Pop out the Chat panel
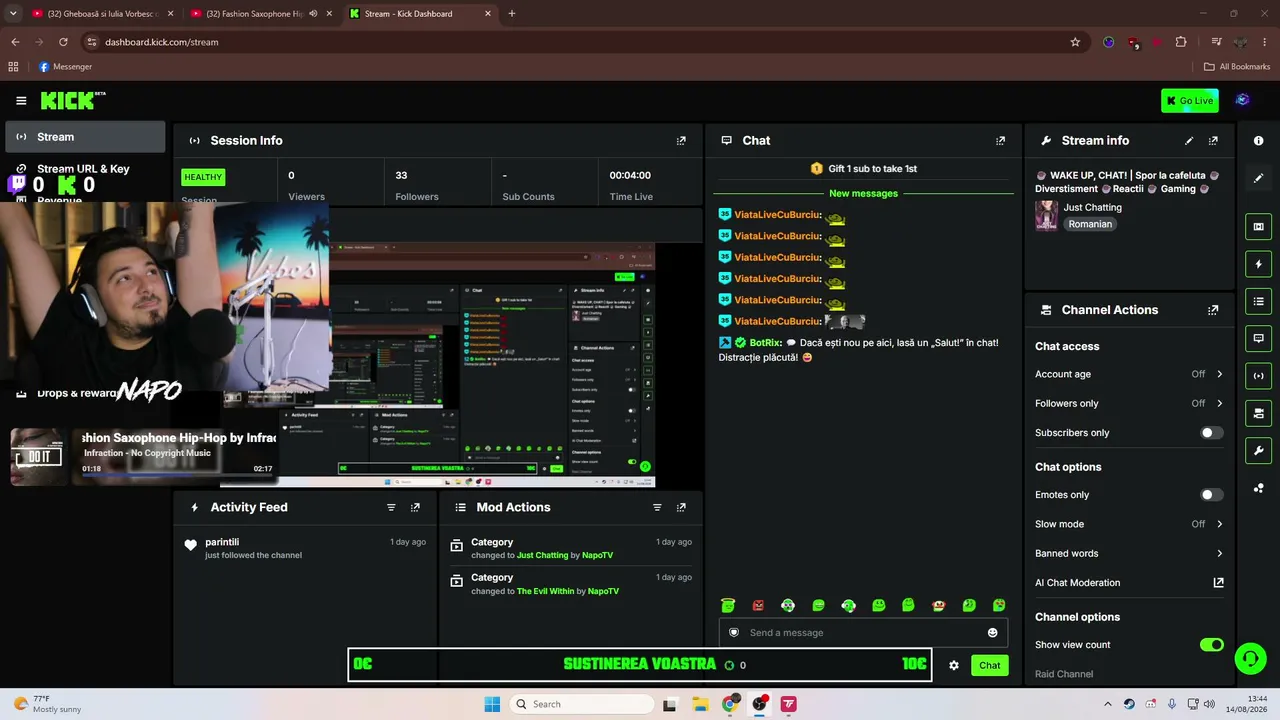The image size is (1280, 720). [1000, 141]
